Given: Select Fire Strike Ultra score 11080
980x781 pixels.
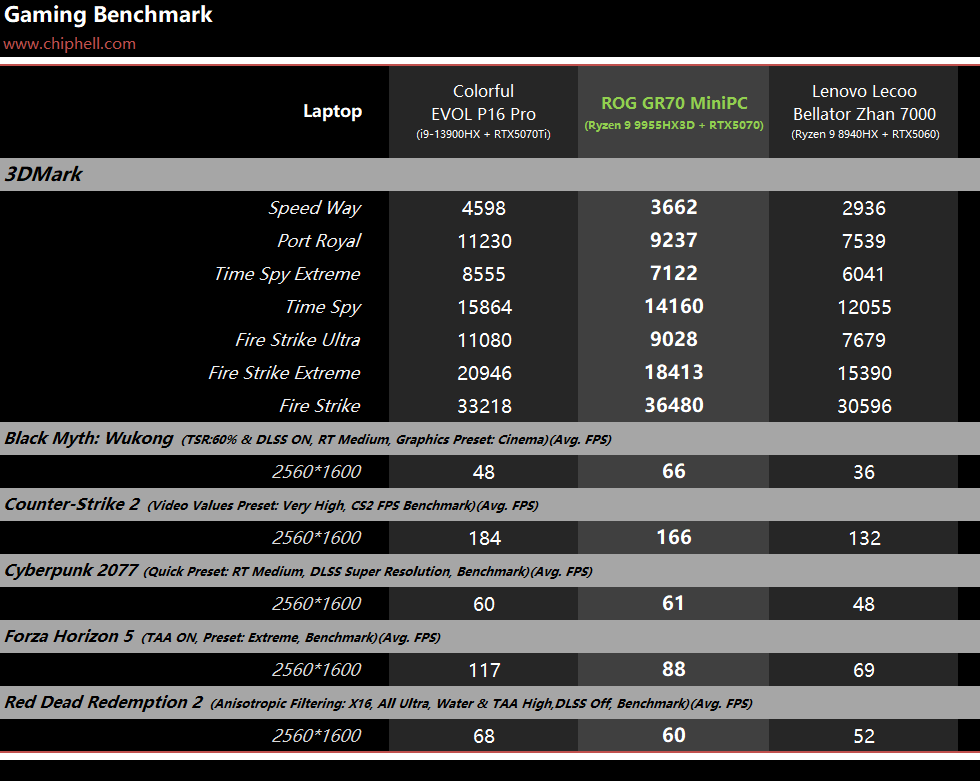Looking at the screenshot, I should [x=484, y=341].
